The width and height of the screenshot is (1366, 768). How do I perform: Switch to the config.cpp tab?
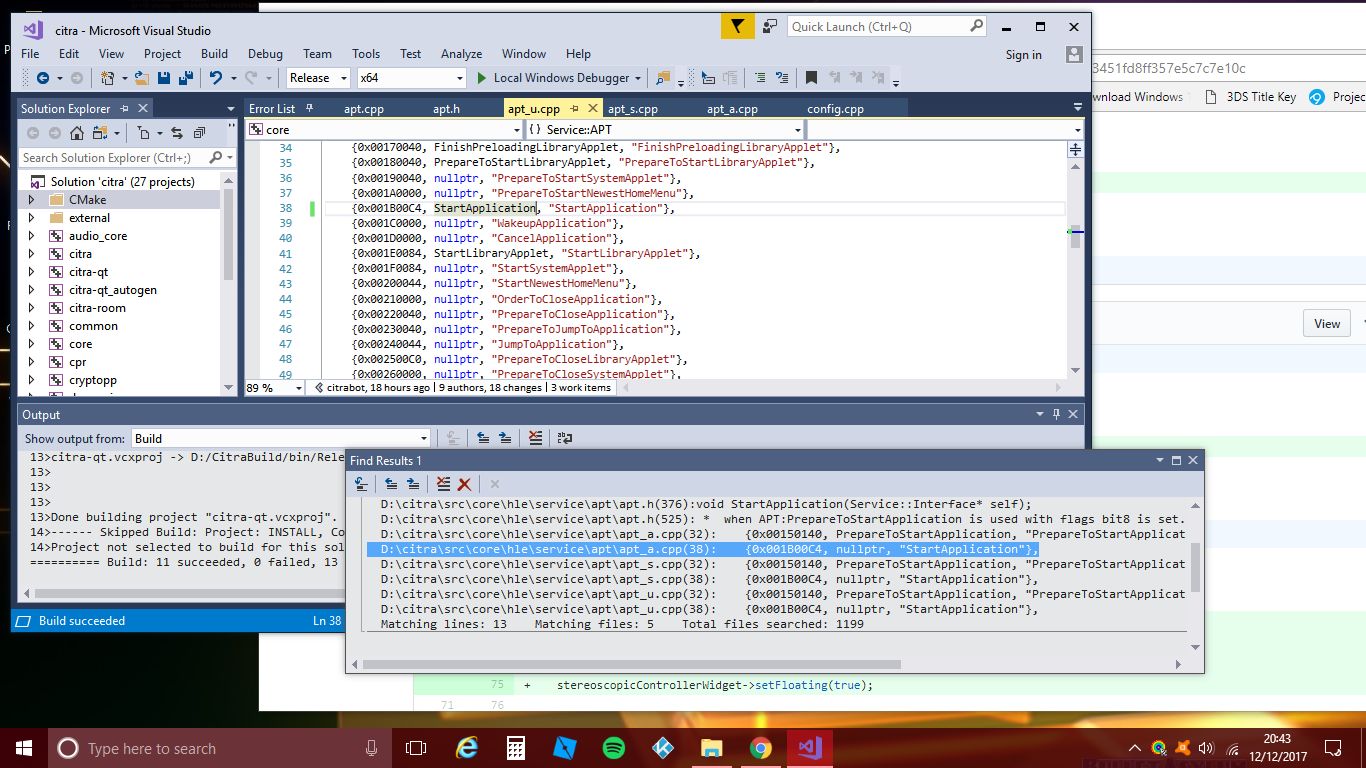pos(835,109)
